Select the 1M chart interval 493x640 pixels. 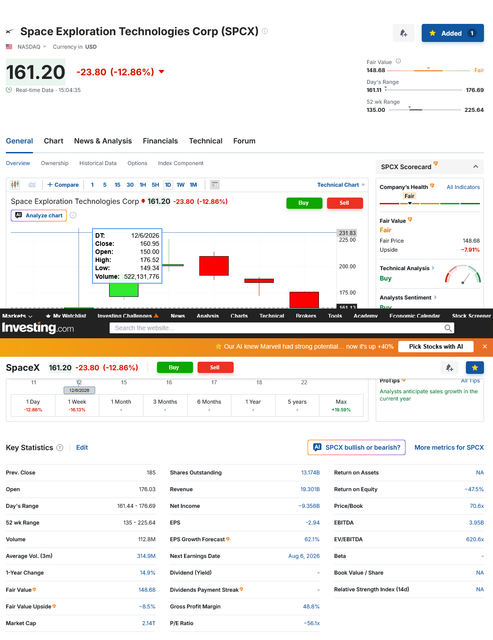coord(193,185)
